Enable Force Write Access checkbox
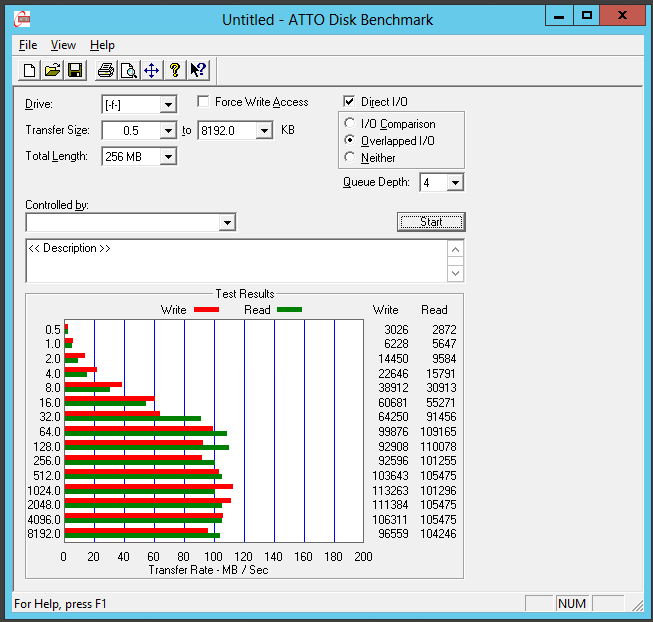Image resolution: width=653 pixels, height=622 pixels. pyautogui.click(x=203, y=102)
